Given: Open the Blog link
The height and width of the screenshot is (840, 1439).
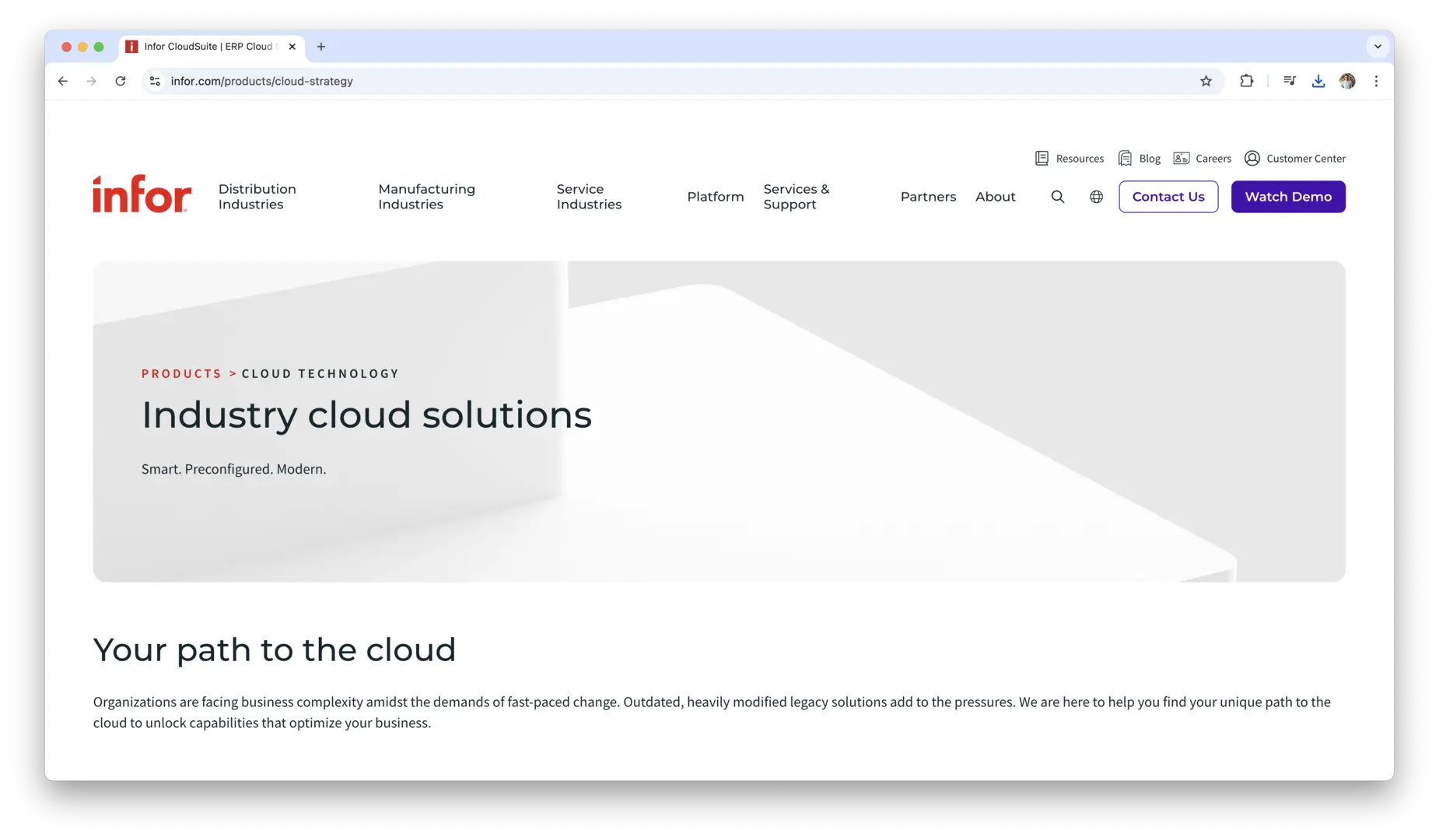Looking at the screenshot, I should point(1149,158).
